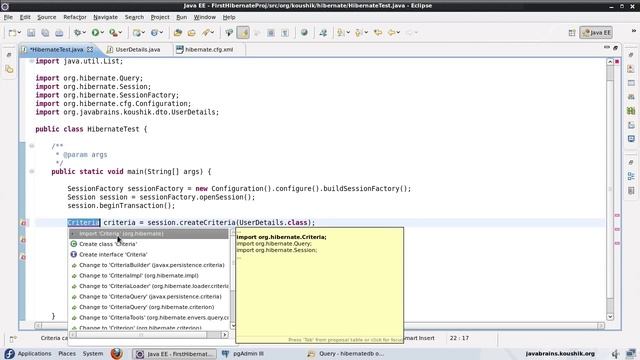Open the Back history dropdown arrow
The width and height of the screenshot is (640, 360).
(398, 33)
